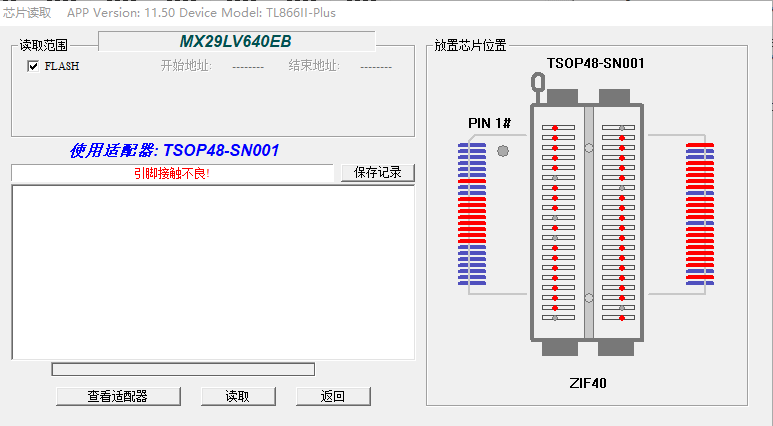Open 查看适配器 (view adapter)
Viewport: 773px width, 426px height.
tap(117, 396)
